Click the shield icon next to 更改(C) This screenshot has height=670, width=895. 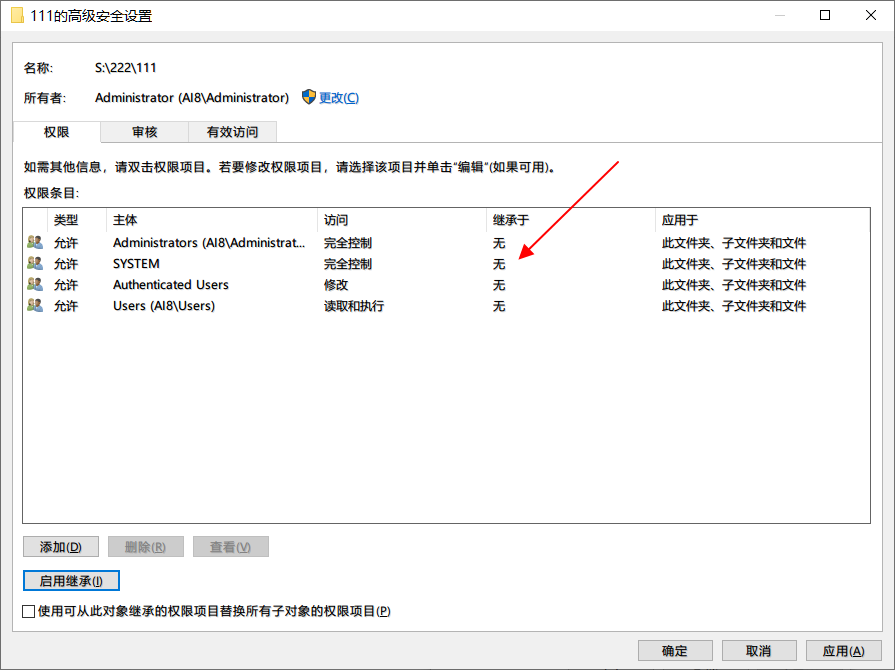(x=309, y=97)
